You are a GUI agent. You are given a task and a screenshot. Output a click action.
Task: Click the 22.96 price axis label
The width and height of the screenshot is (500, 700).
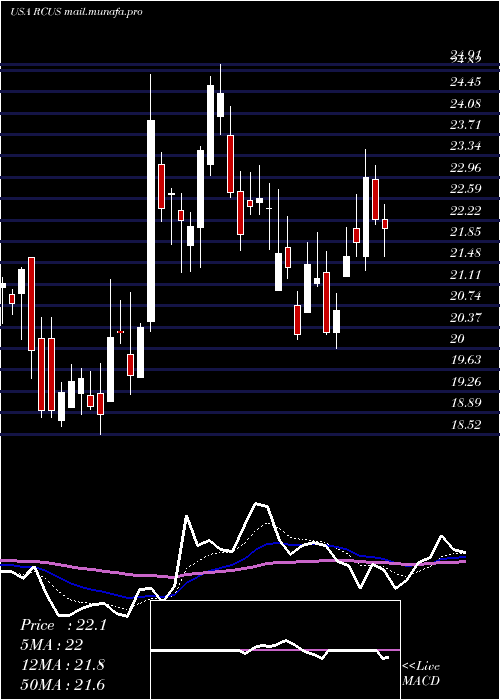point(466,168)
